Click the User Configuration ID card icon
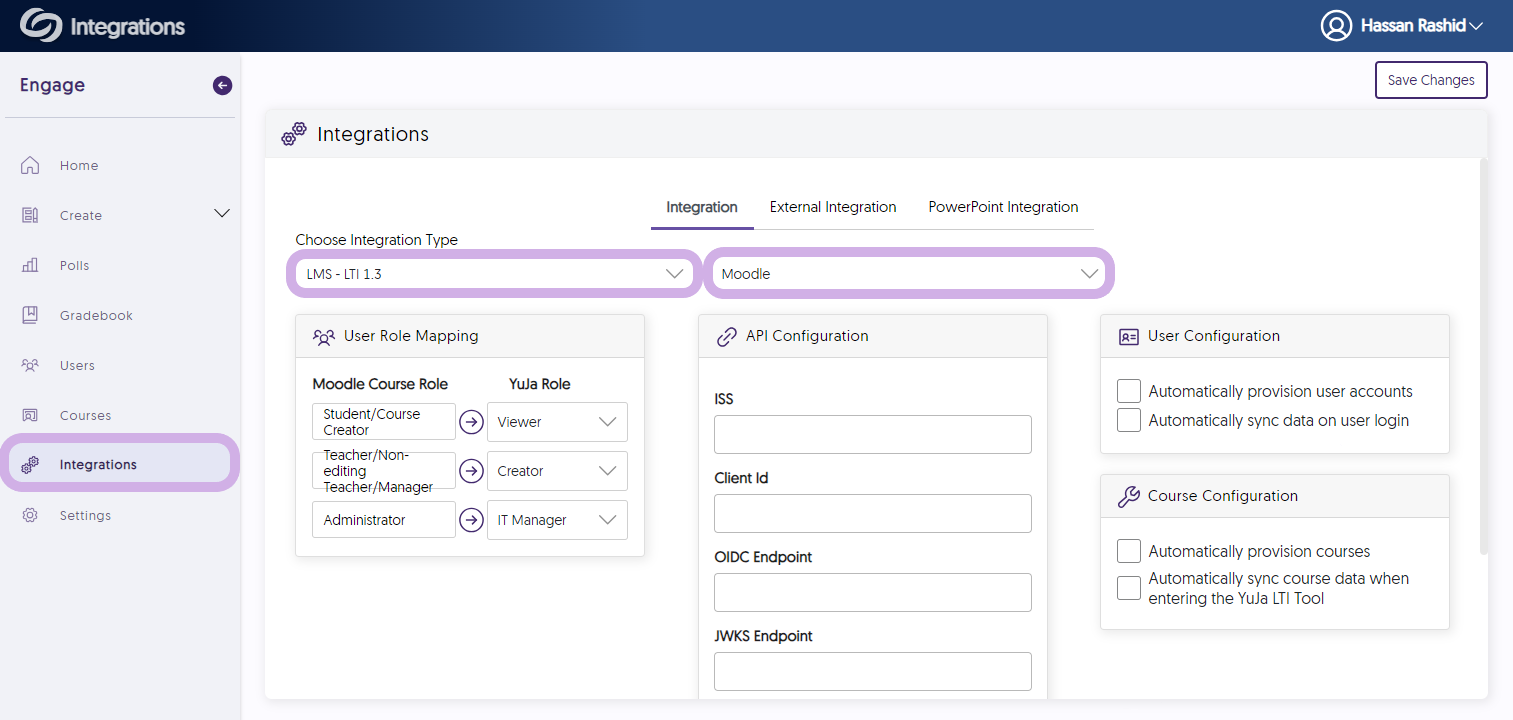Screen dimensions: 1513x720 click(1129, 337)
